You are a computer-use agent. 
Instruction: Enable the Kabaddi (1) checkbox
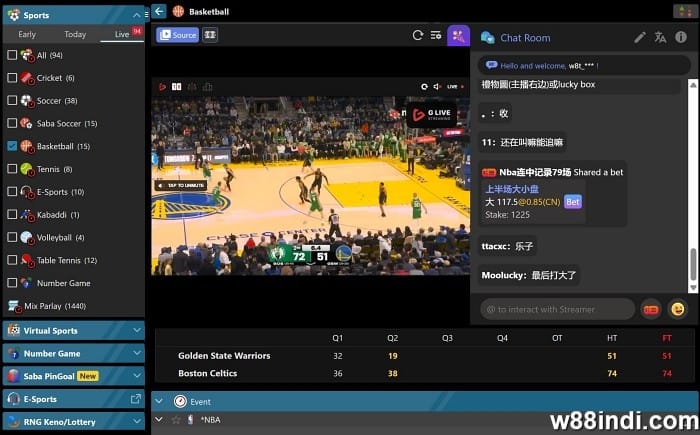[x=12, y=214]
